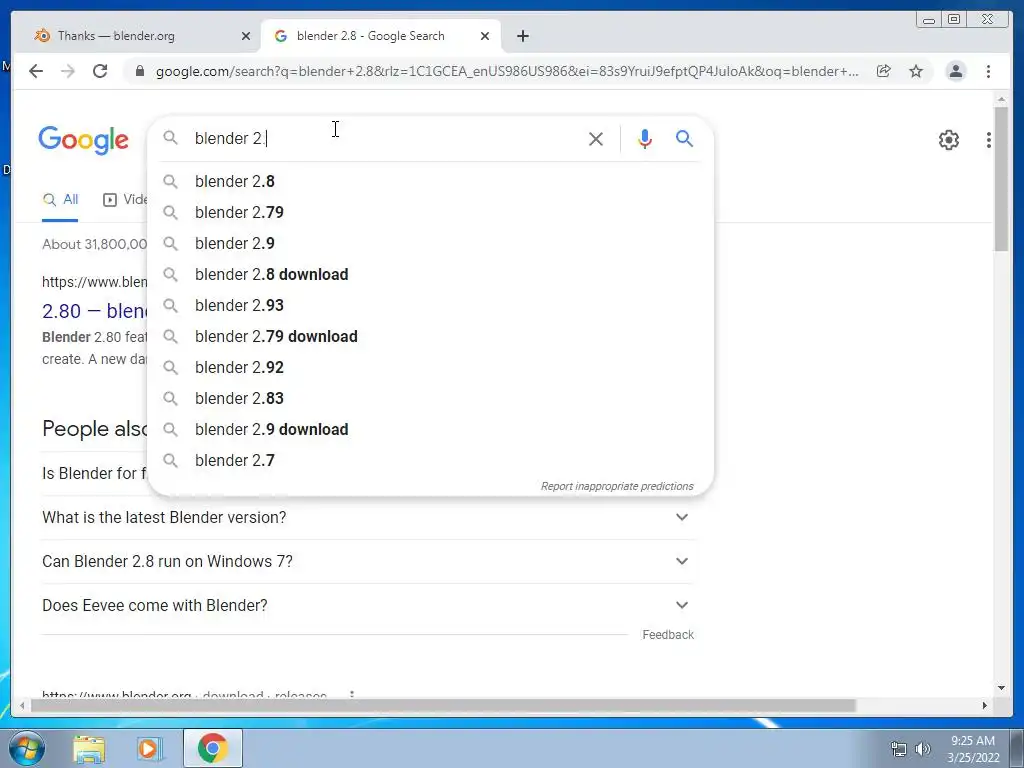Click the Feedback link
Screen dimensions: 1024x768
pyautogui.click(x=667, y=635)
